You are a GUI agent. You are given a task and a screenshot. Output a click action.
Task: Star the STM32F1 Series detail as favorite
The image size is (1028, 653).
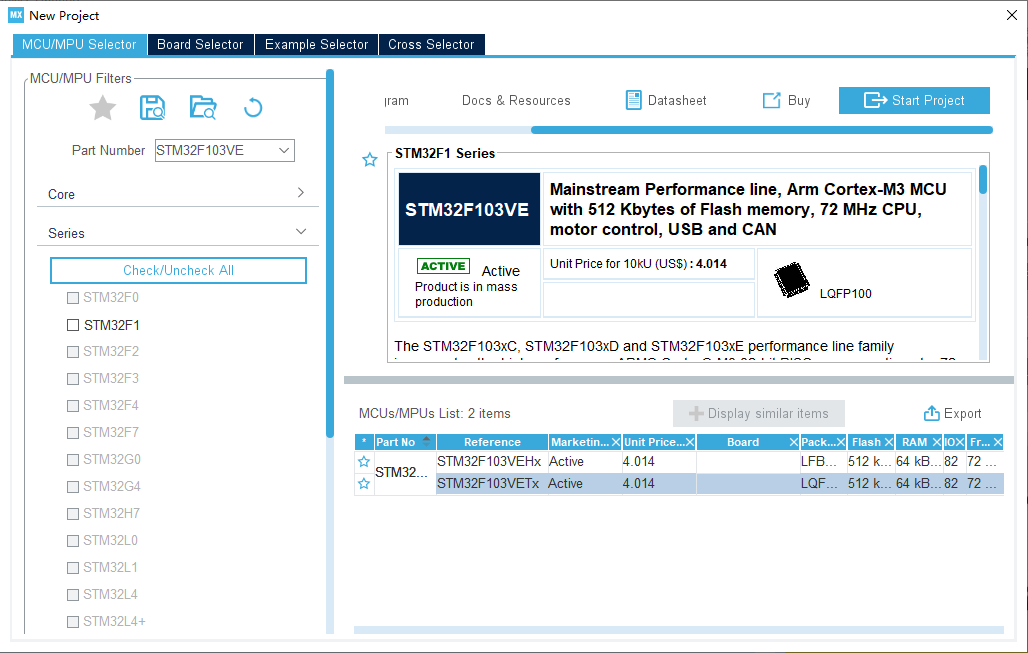pos(370,159)
